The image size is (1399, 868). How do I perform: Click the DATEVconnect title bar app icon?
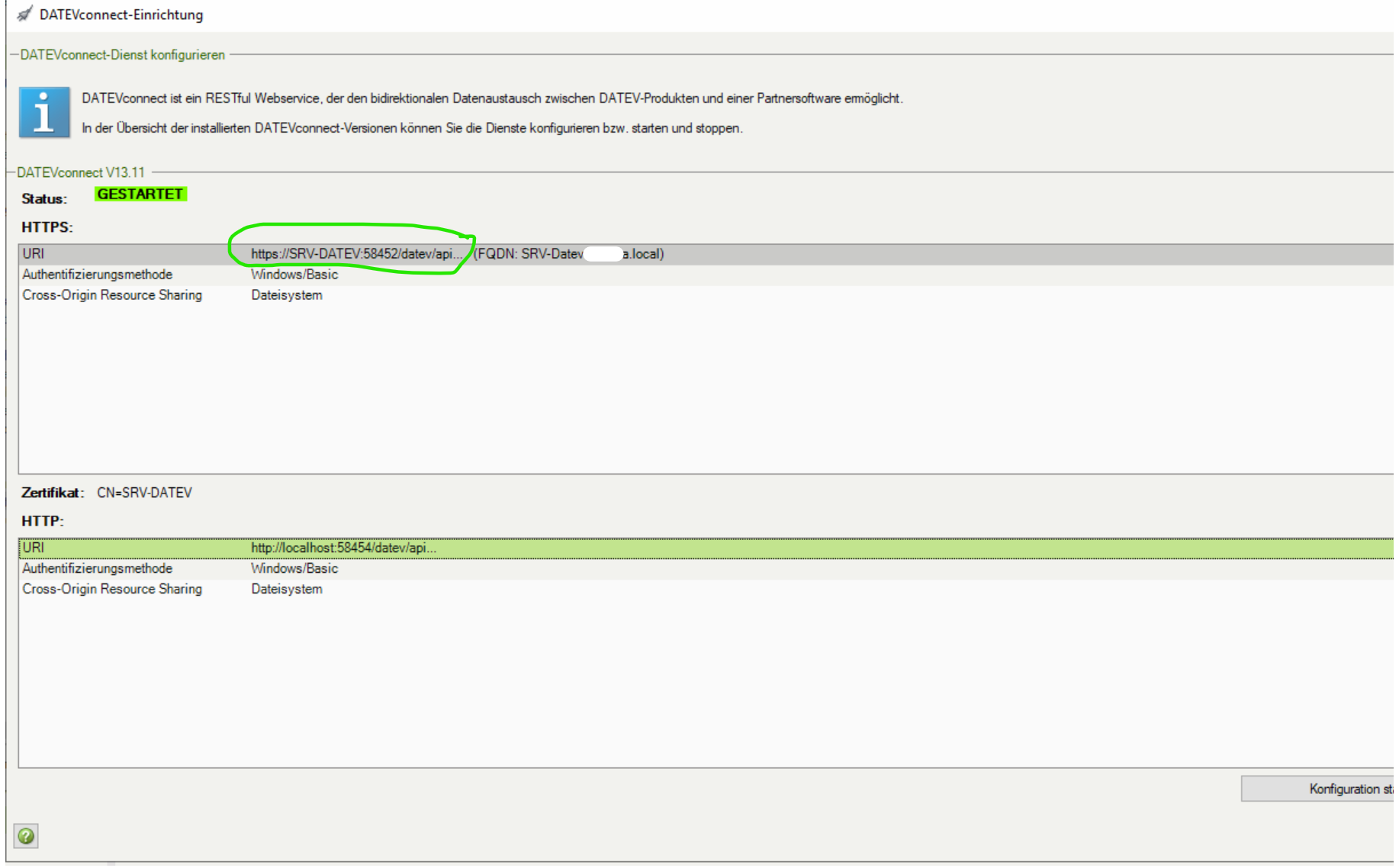pos(24,14)
